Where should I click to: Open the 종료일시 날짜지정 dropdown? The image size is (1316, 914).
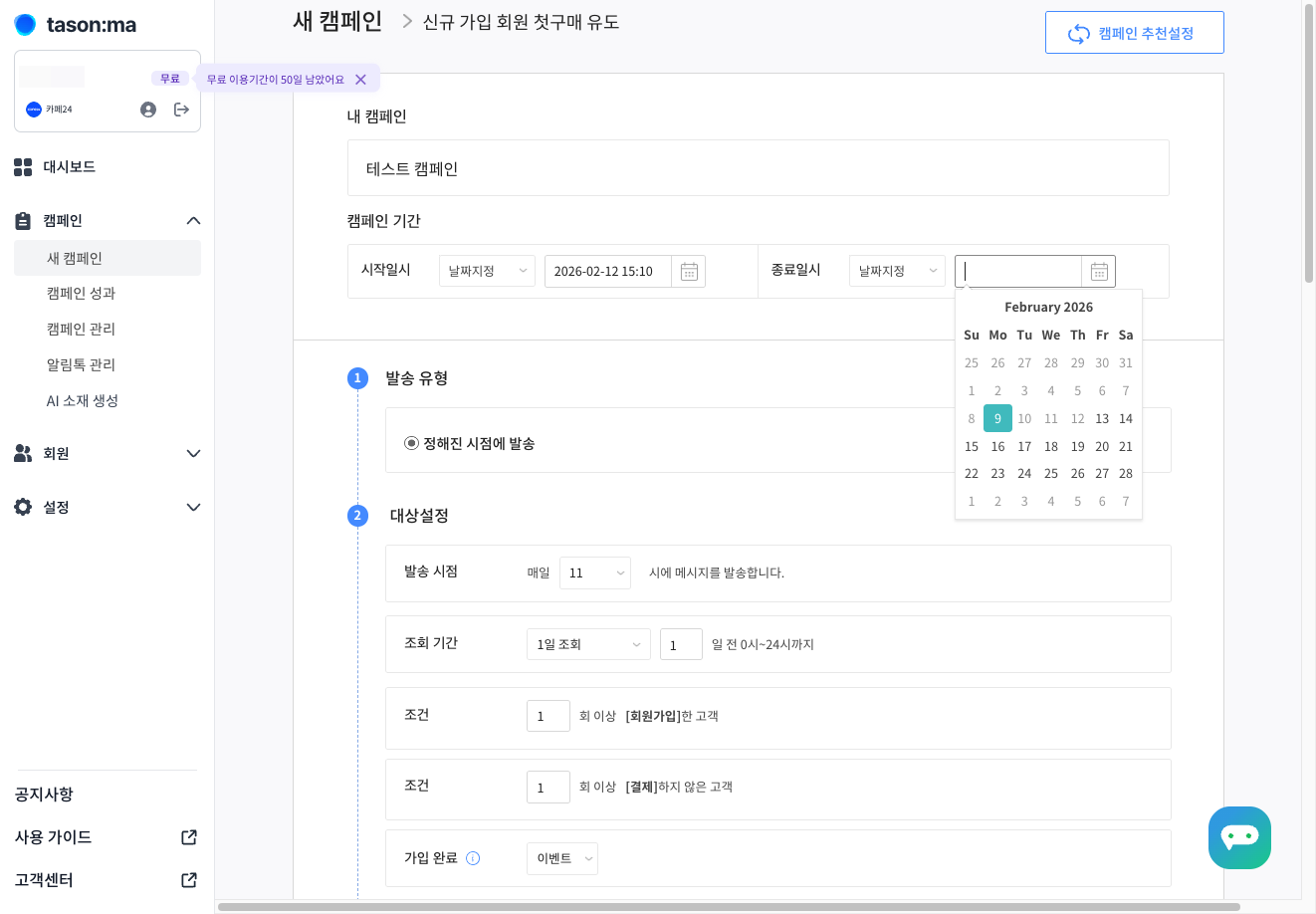pyautogui.click(x=897, y=271)
